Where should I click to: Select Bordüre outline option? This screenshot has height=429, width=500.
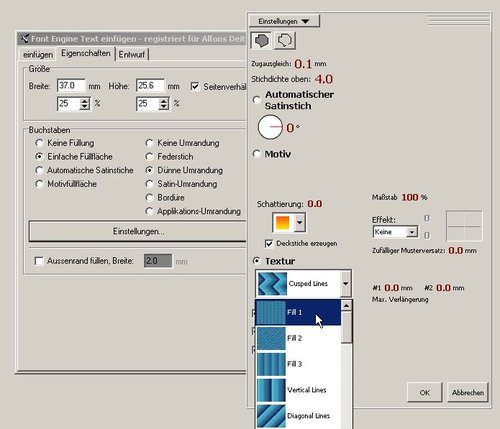149,197
